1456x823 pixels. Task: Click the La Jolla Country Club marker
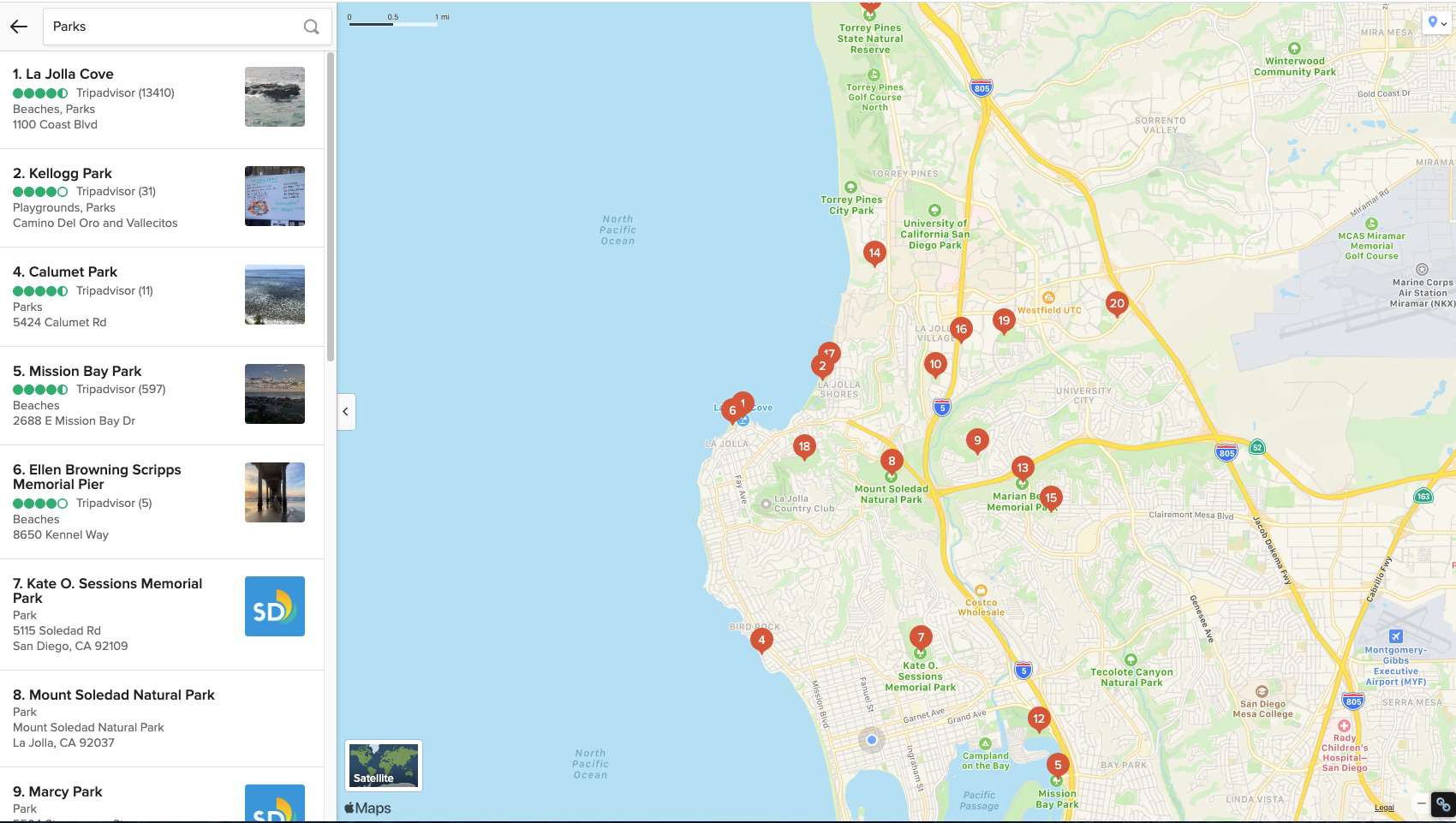(766, 504)
